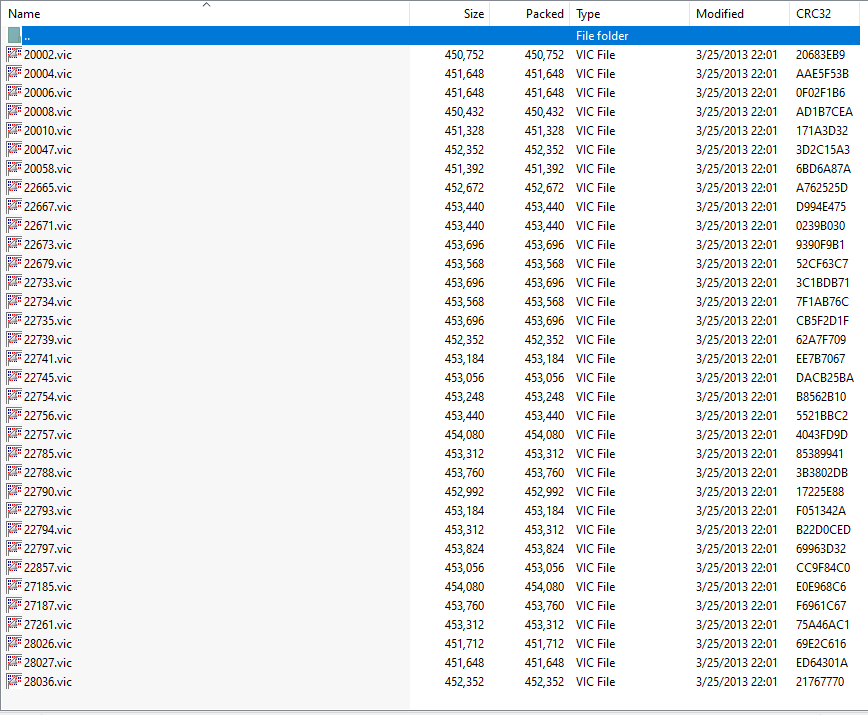Click the file icon of 20008.vic
The width and height of the screenshot is (868, 715).
[x=14, y=111]
